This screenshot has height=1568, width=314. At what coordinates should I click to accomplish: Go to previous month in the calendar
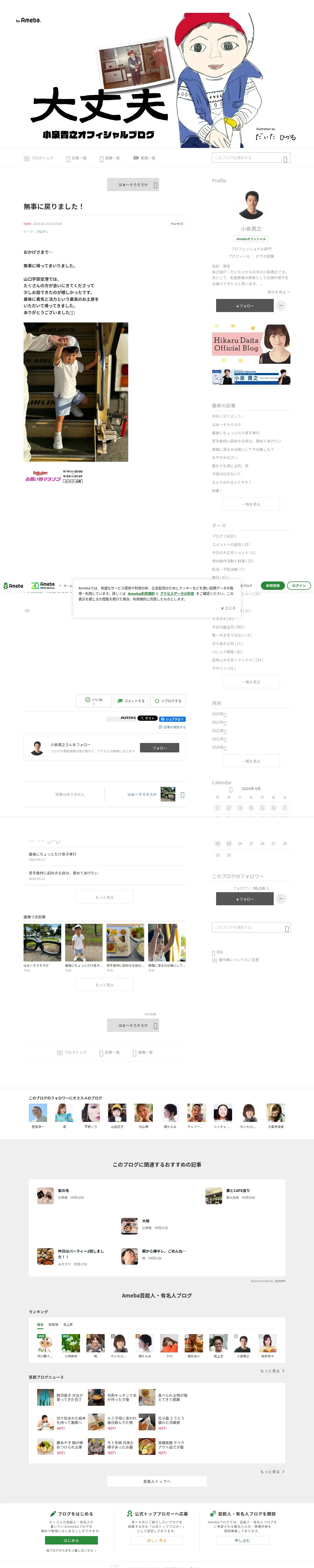pyautogui.click(x=231, y=789)
